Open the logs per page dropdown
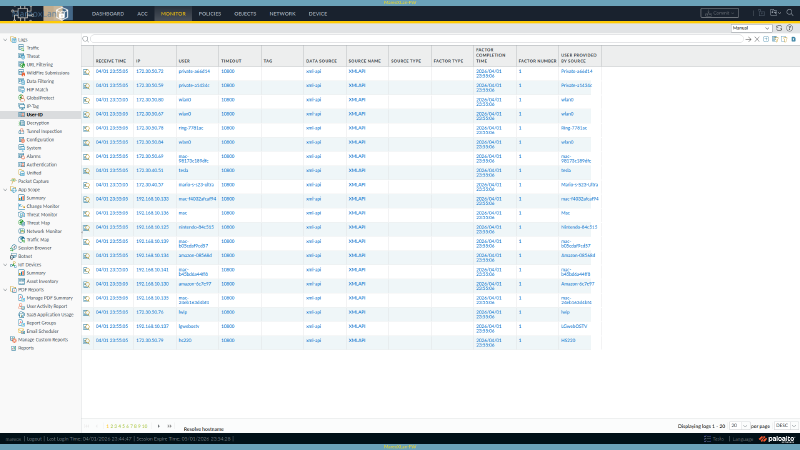This screenshot has height=450, width=800. click(x=739, y=426)
